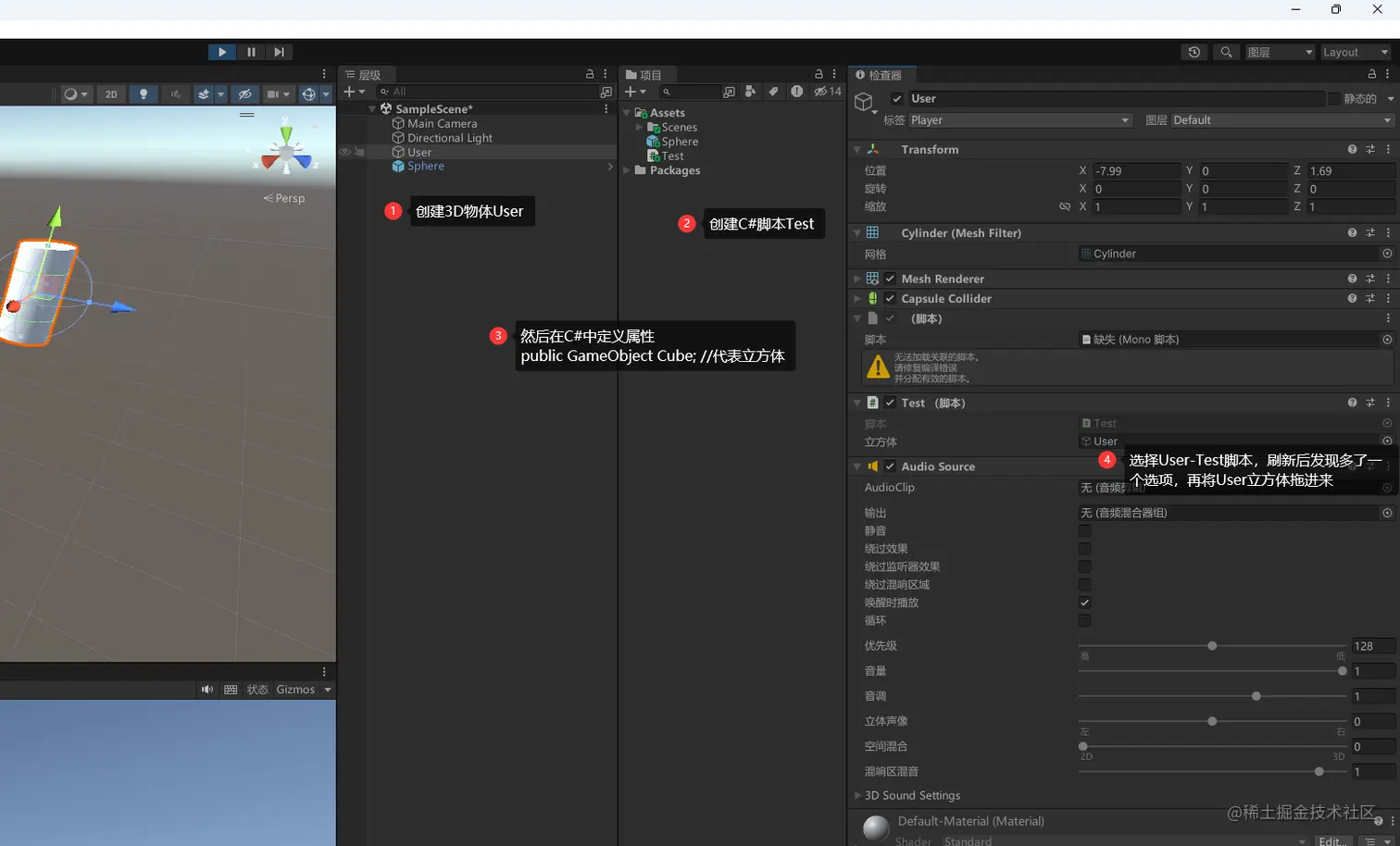Toggle hidden objects visibility in Scene view
Screen dimensions: 1400x846
[244, 93]
